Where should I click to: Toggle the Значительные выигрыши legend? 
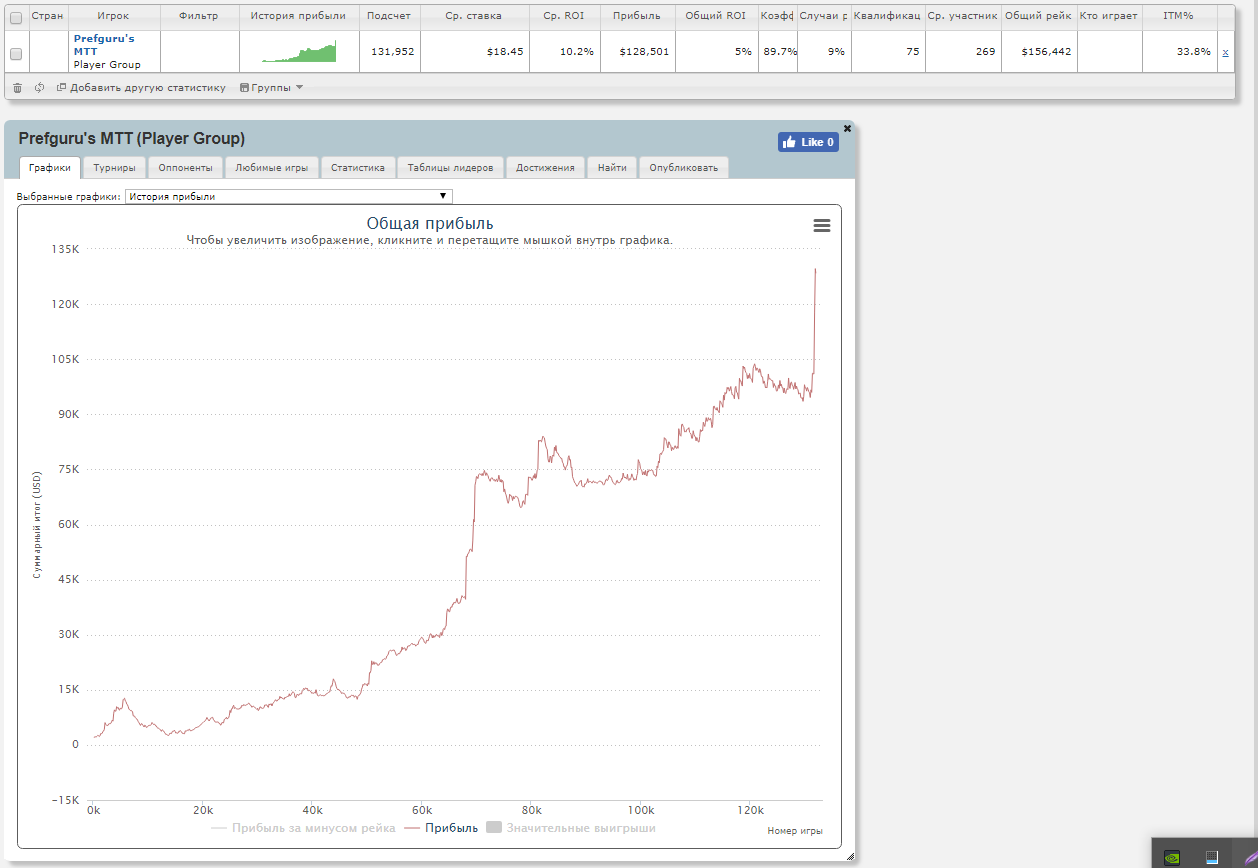tap(571, 828)
